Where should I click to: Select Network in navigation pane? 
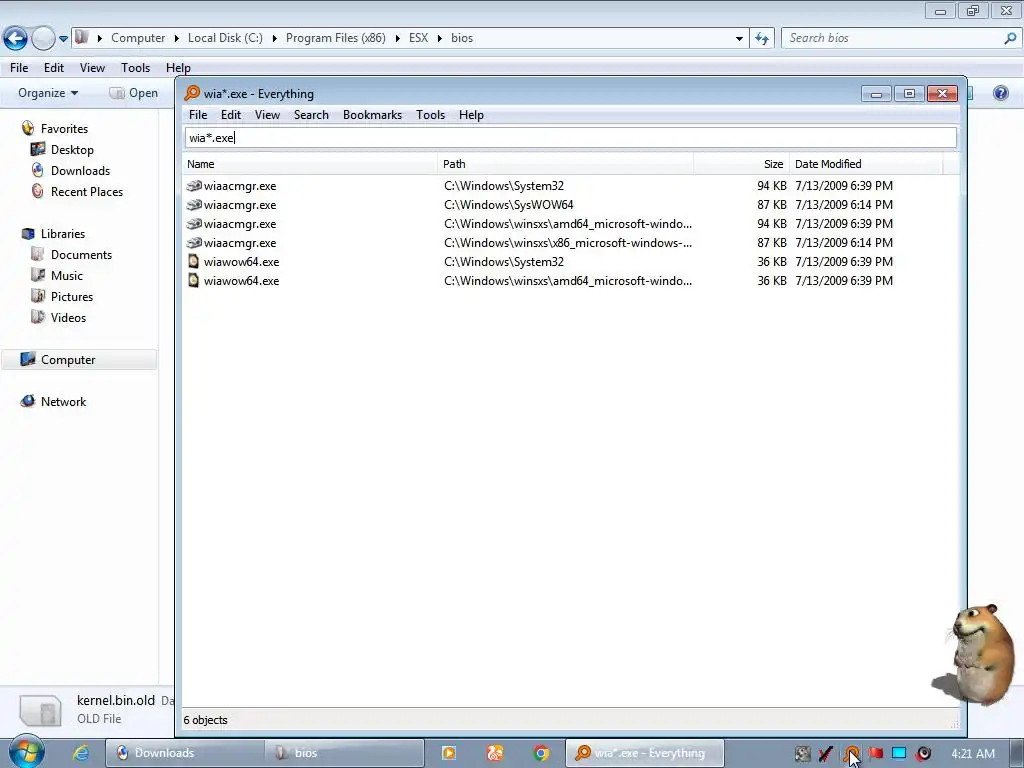(63, 402)
